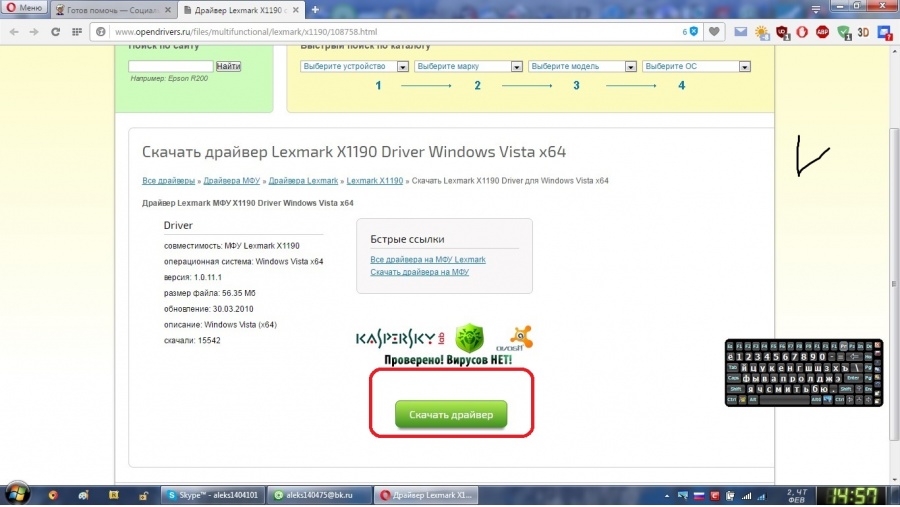Viewport: 900px width, 507px height.
Task: Open the Adguard green shield extension
Action: coord(843,33)
